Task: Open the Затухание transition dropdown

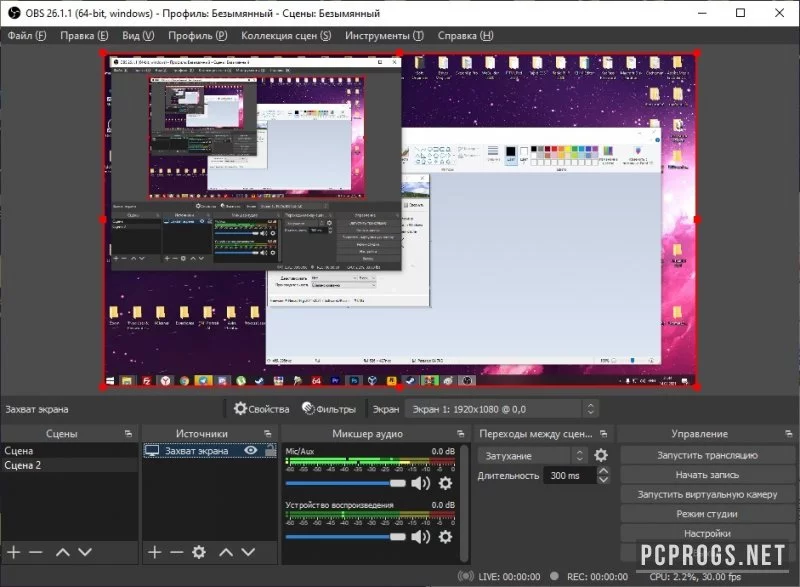Action: point(532,455)
